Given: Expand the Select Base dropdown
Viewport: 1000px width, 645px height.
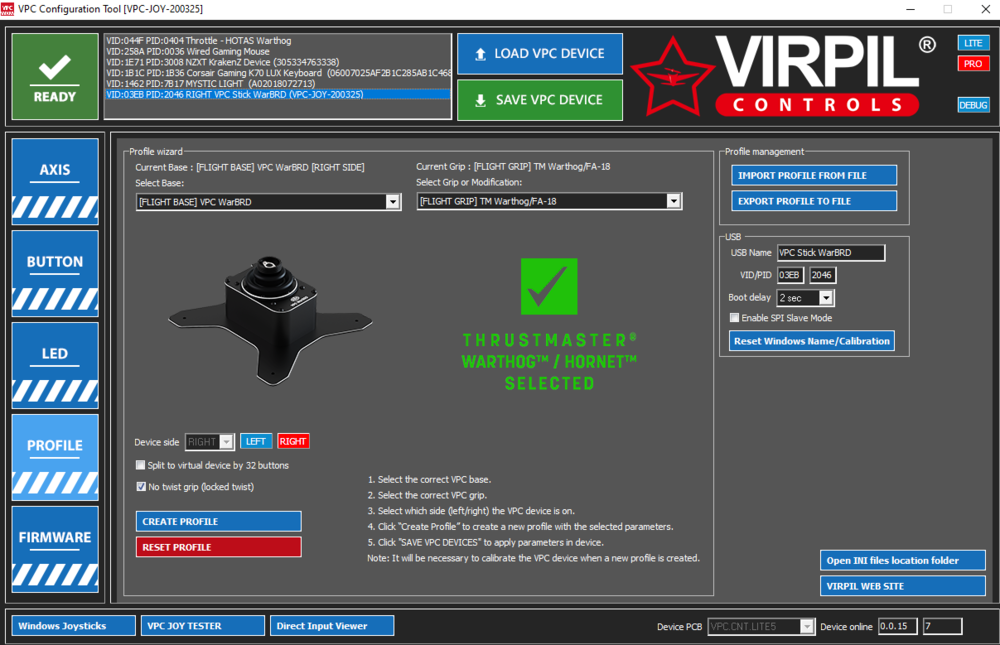Looking at the screenshot, I should click(x=393, y=202).
